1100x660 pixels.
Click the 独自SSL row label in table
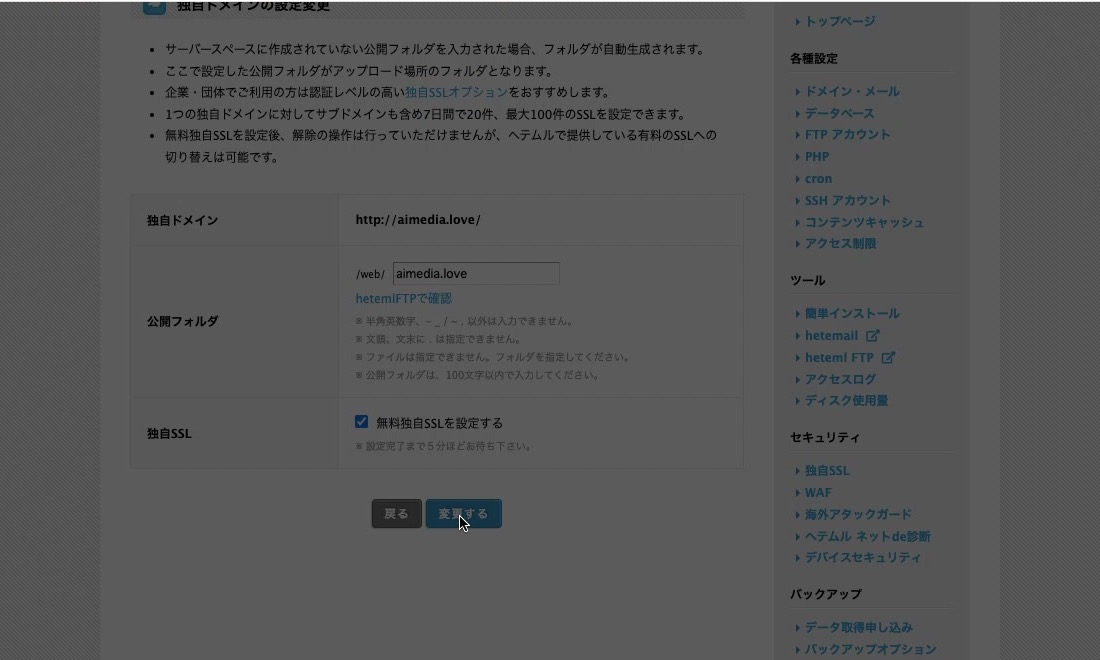pos(169,433)
